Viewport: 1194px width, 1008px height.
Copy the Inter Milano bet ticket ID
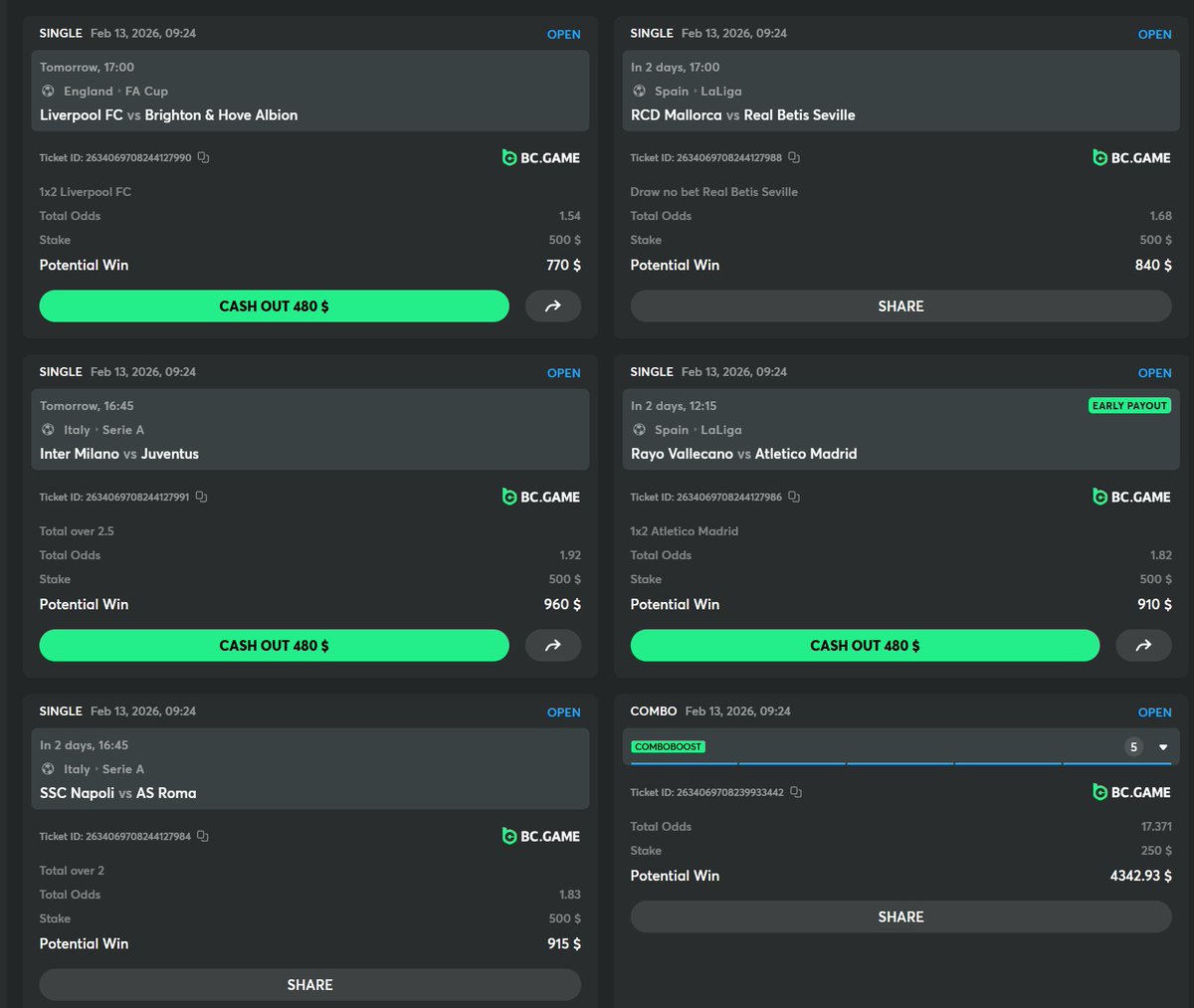click(x=202, y=497)
